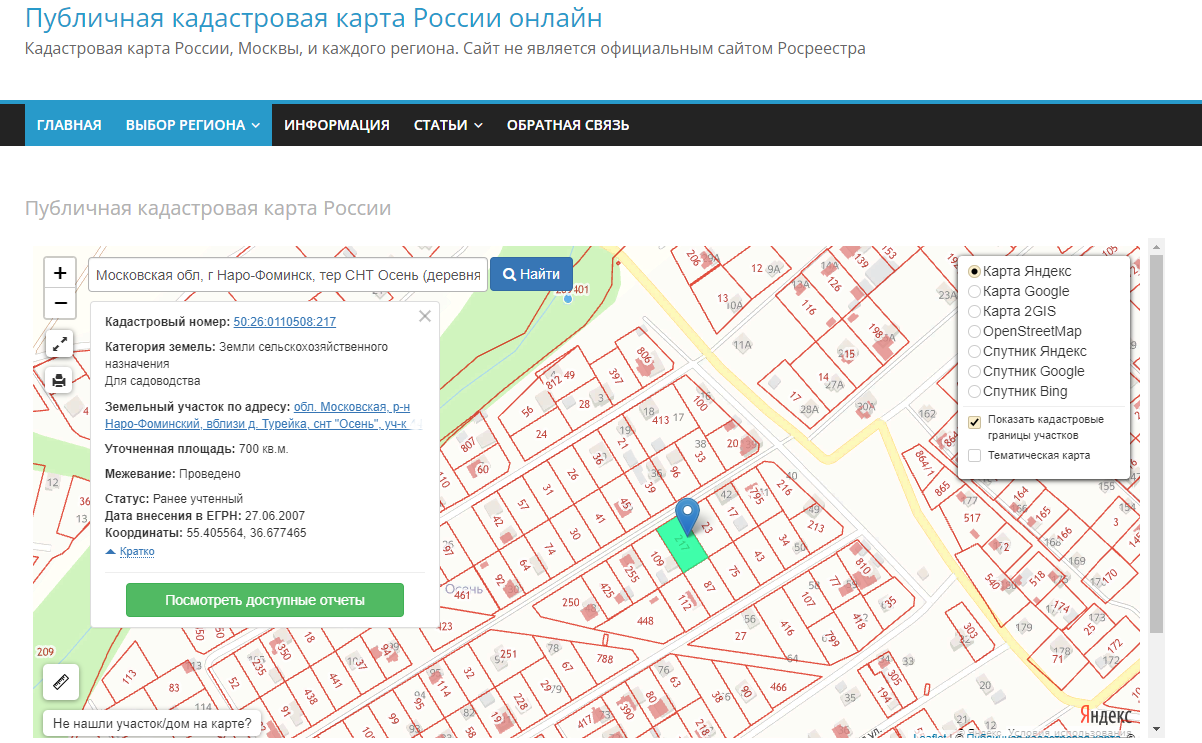1202x743 pixels.
Task: Toggle fullscreen map view icon
Action: (x=60, y=343)
